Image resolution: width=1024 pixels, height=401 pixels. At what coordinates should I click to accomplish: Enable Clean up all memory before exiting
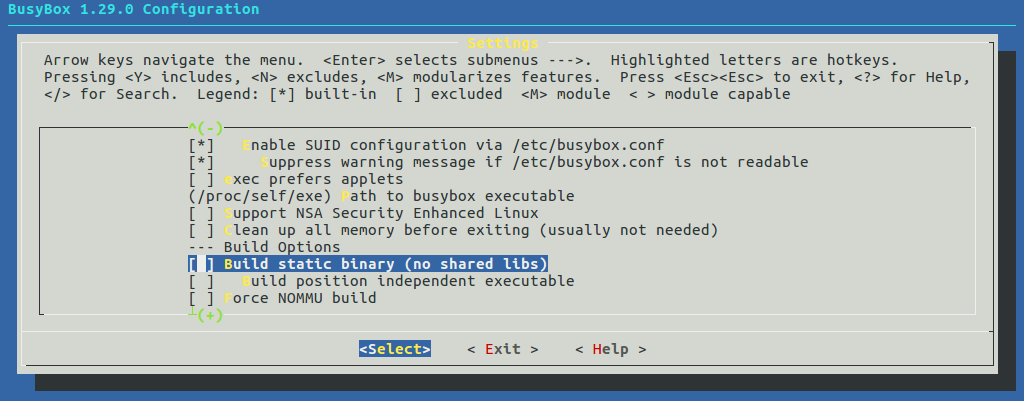point(201,230)
